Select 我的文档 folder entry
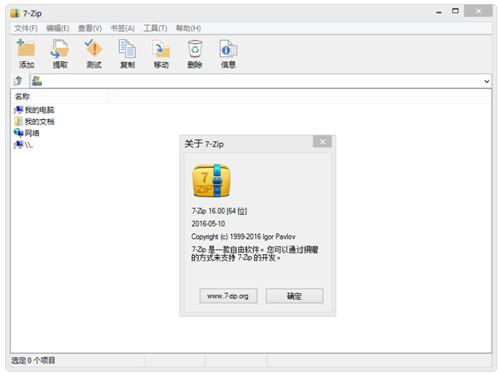The width and height of the screenshot is (500, 374). point(34,121)
